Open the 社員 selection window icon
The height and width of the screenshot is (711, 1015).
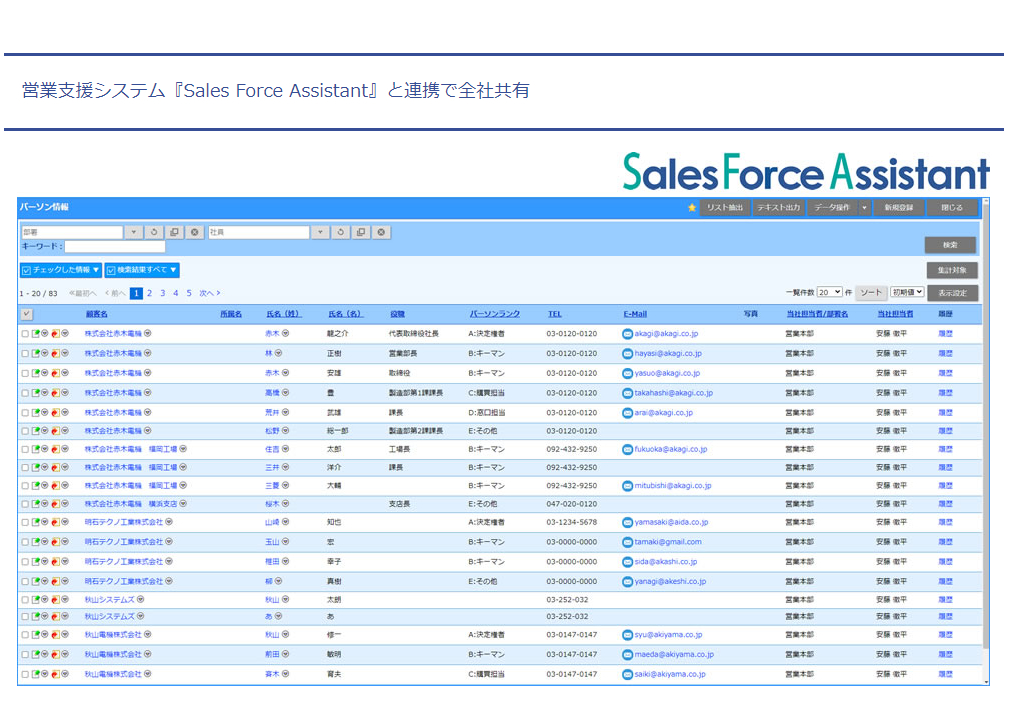pyautogui.click(x=361, y=232)
